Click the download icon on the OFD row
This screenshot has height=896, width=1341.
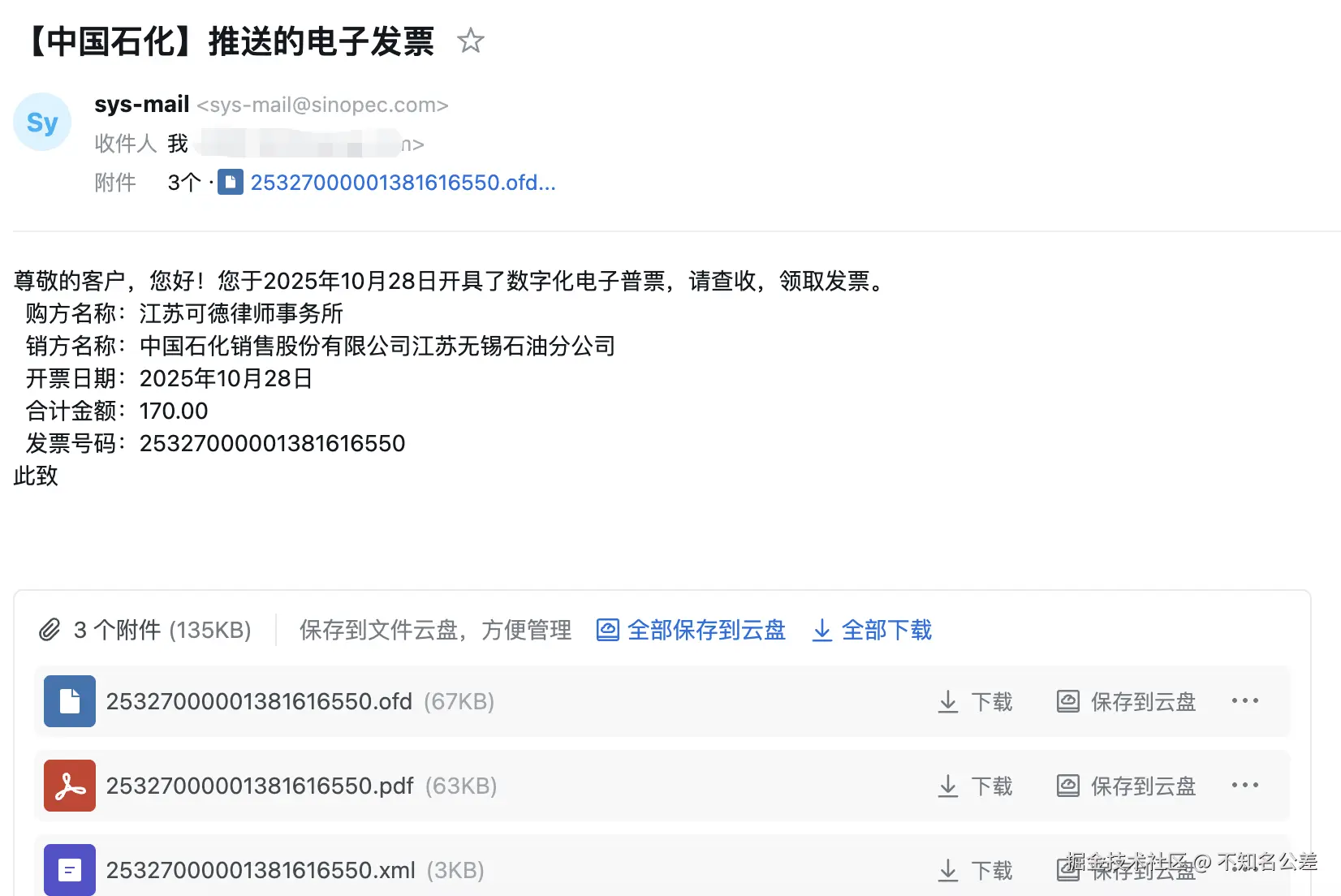(x=947, y=700)
